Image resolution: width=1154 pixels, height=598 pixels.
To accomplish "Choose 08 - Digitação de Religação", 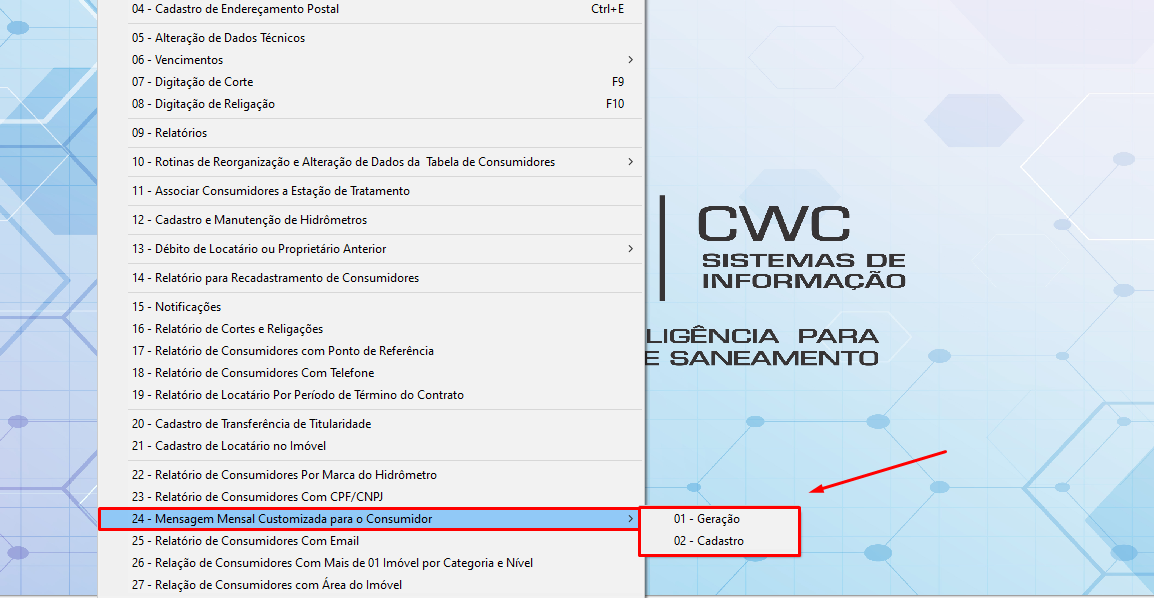I will (203, 104).
